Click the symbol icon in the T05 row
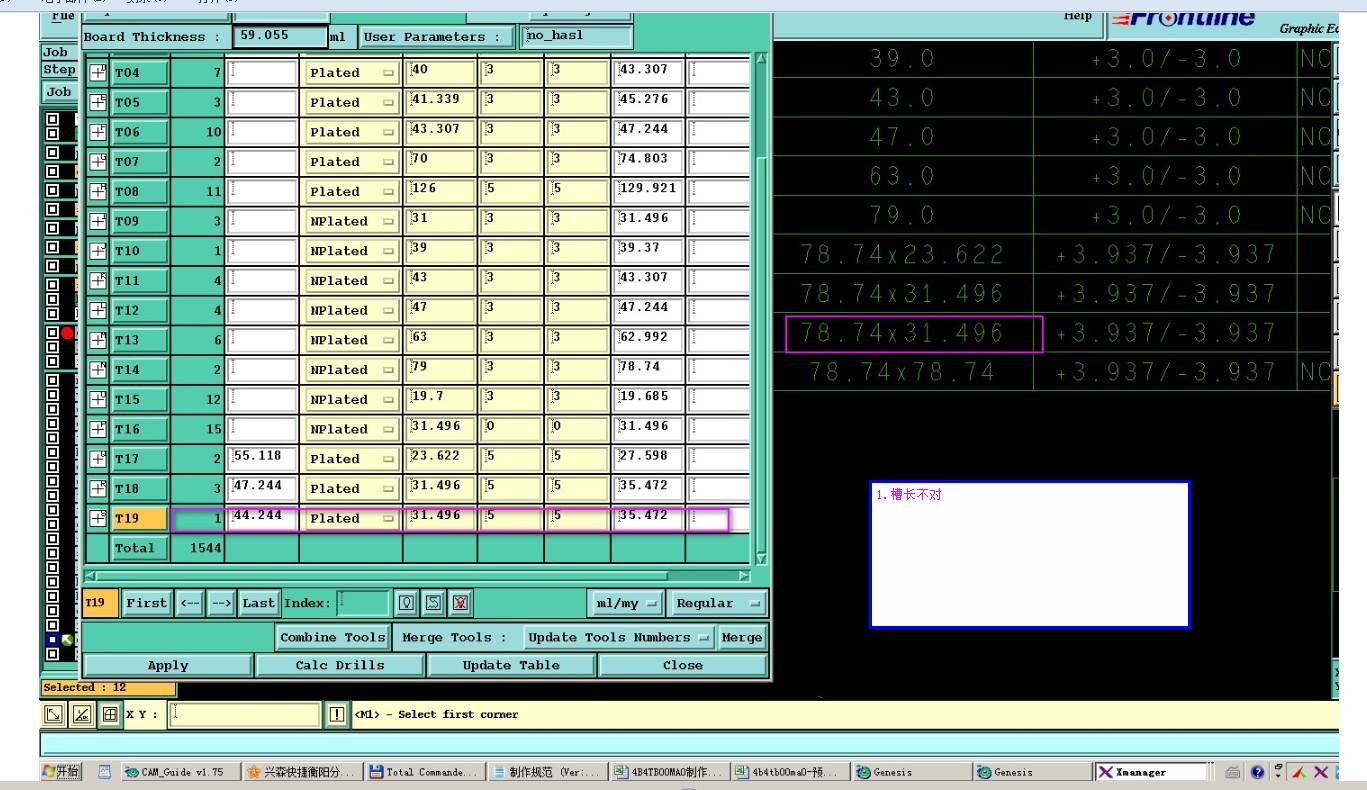 98,102
